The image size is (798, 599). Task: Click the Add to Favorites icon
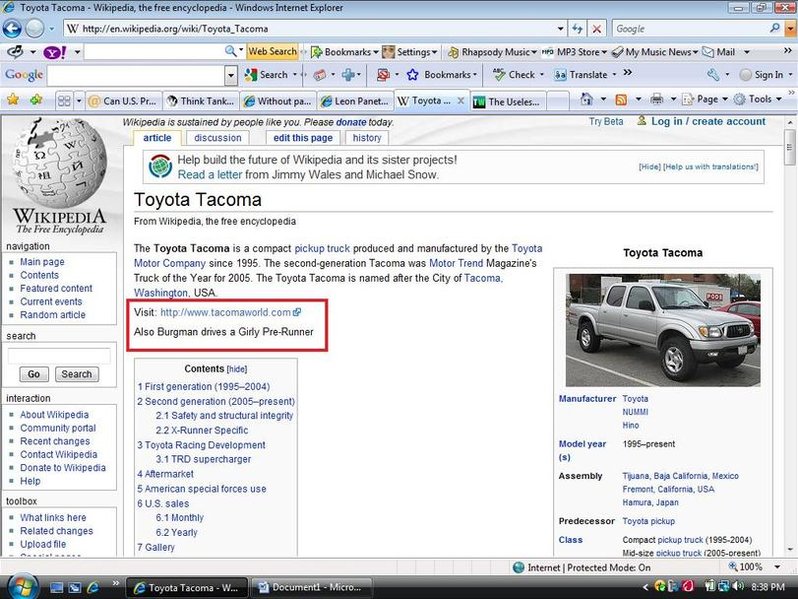pos(36,100)
